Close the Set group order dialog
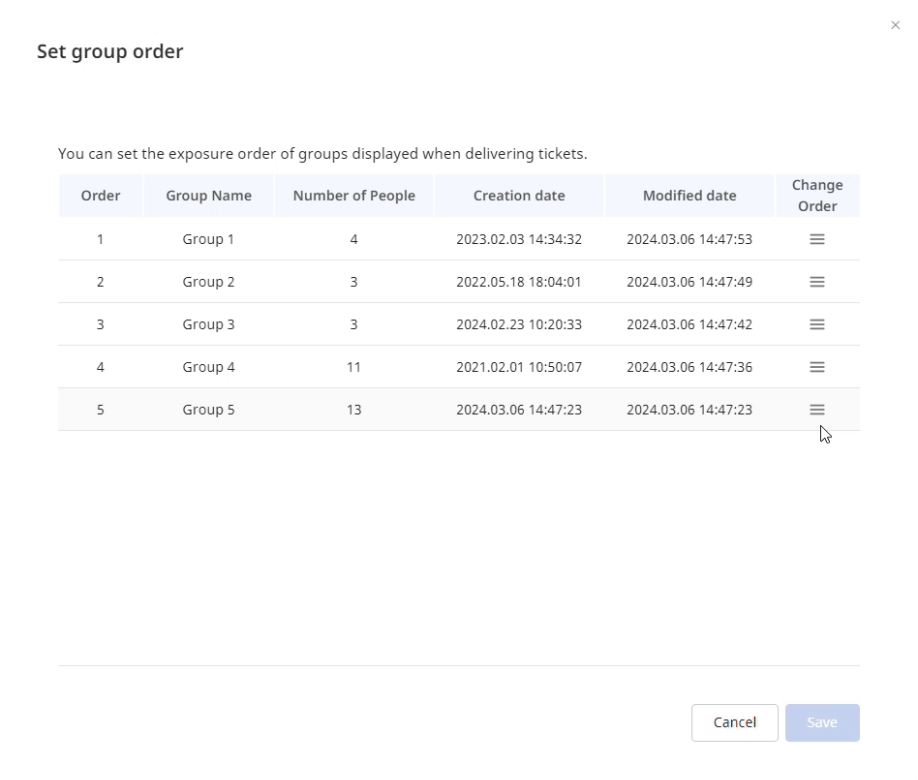 pos(895,25)
